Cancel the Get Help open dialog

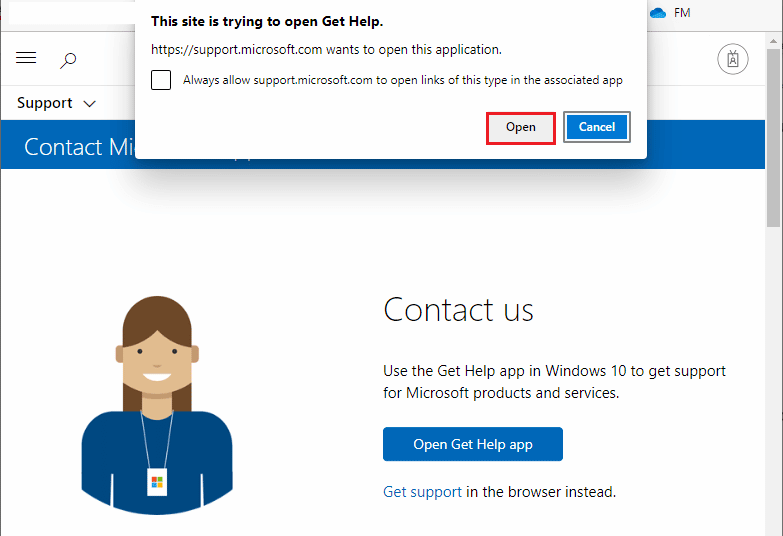point(597,127)
